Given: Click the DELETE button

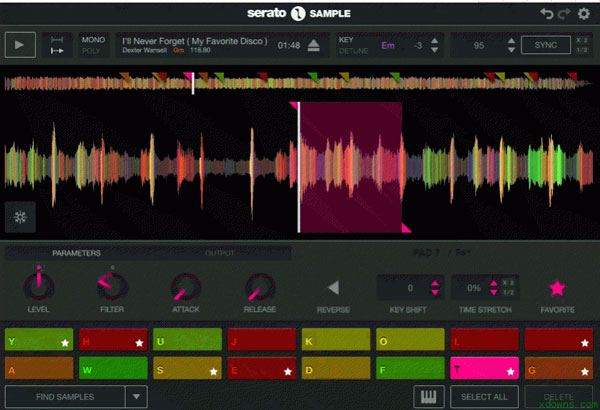Looking at the screenshot, I should coord(558,397).
